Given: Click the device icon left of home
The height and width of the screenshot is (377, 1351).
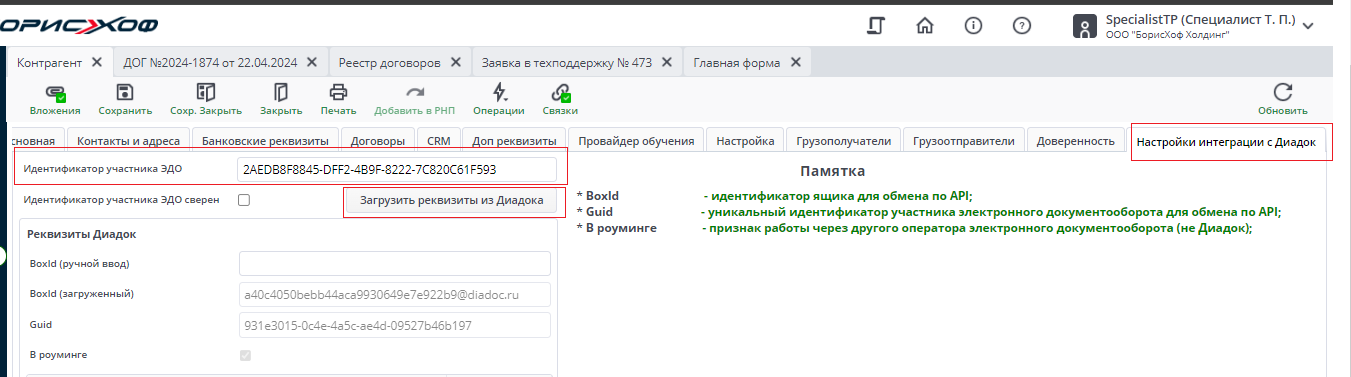Looking at the screenshot, I should 876,26.
